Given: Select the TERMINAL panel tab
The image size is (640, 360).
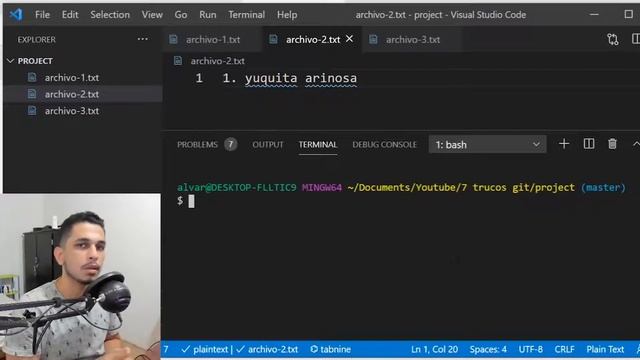Looking at the screenshot, I should pos(318,144).
